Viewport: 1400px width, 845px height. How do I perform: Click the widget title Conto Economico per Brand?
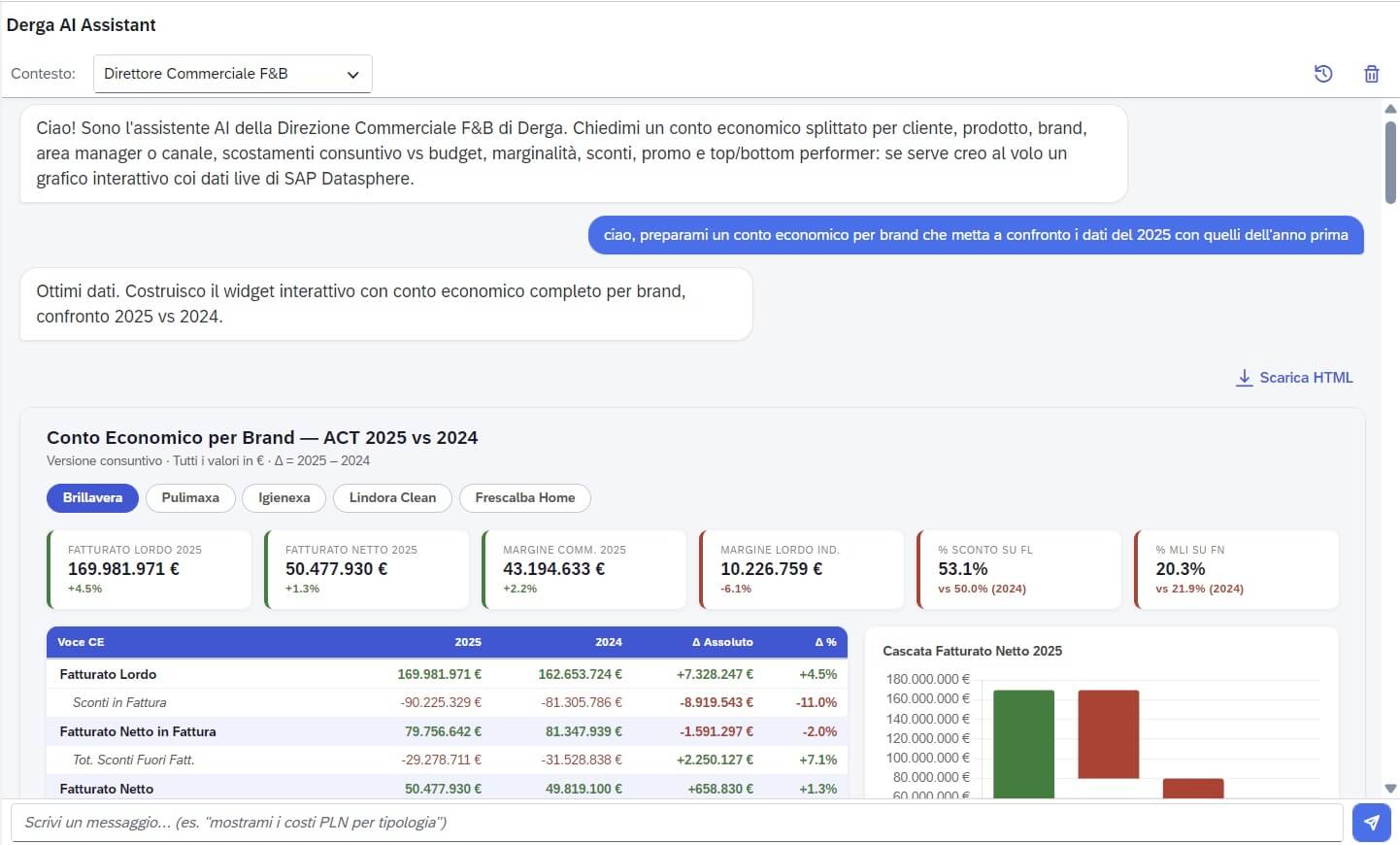point(262,438)
